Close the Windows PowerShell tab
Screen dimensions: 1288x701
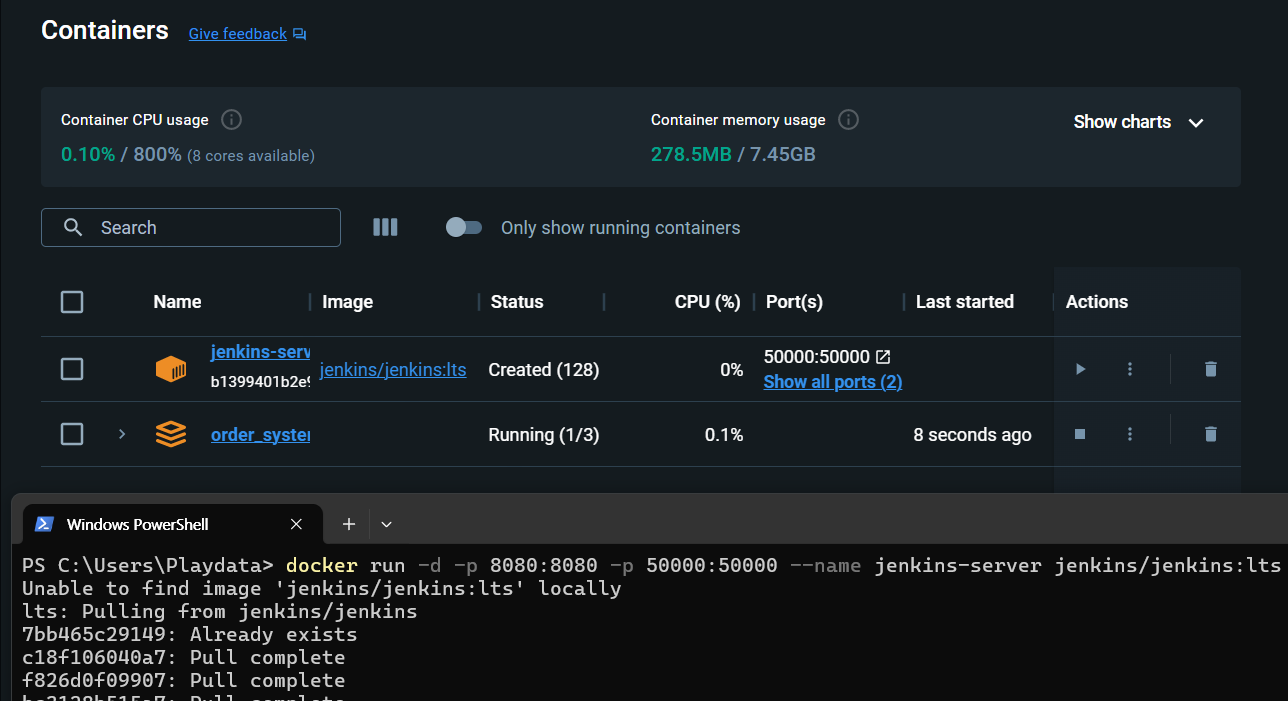(x=296, y=524)
